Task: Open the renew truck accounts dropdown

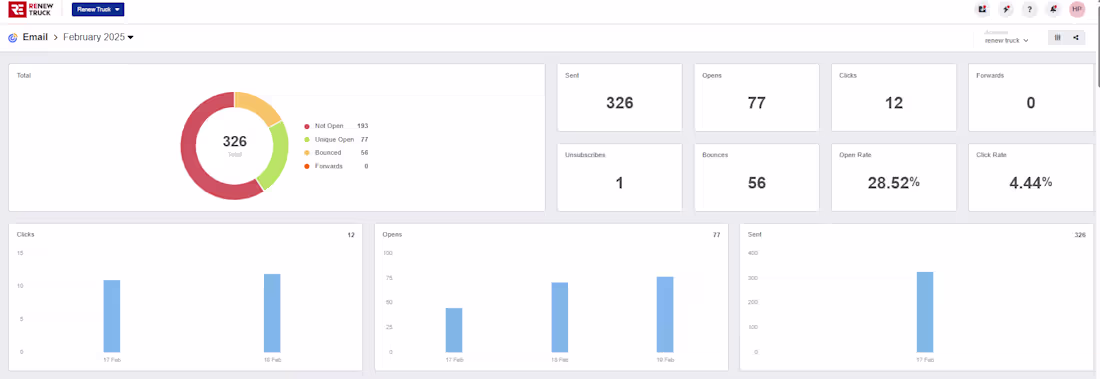Action: (x=1007, y=40)
